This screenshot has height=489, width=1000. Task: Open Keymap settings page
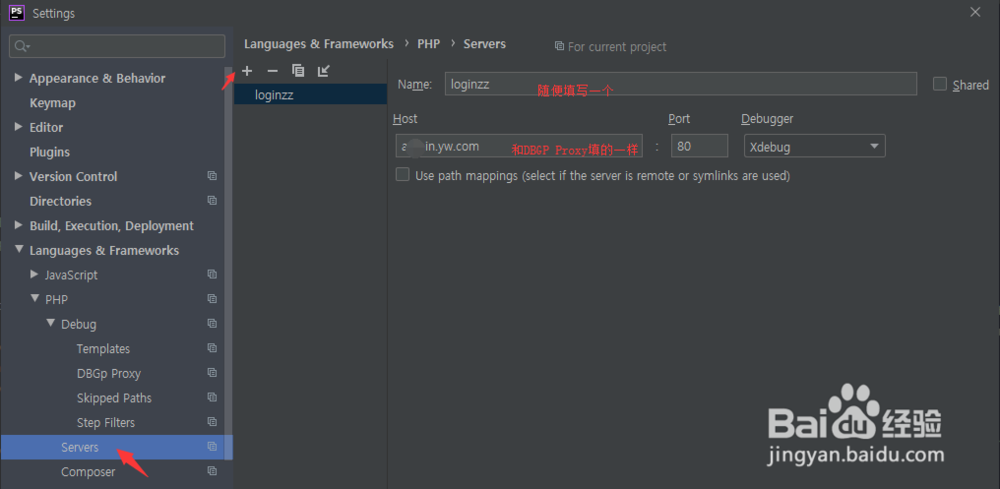click(x=52, y=103)
